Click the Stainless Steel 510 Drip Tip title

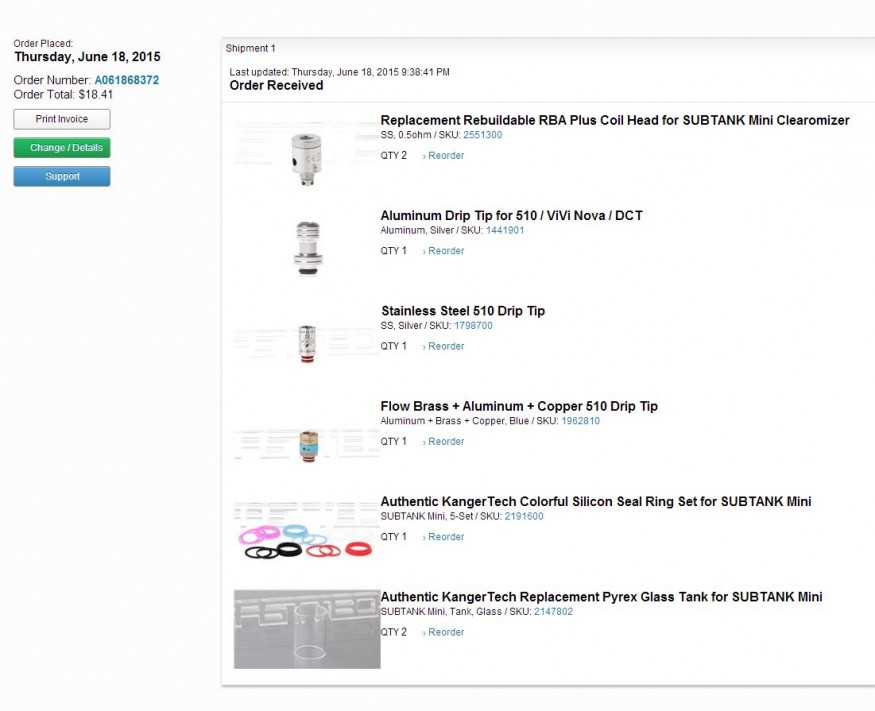[462, 311]
